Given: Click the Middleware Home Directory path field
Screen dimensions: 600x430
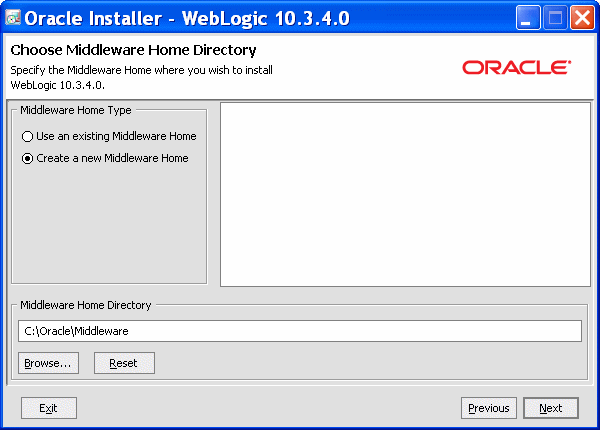Looking at the screenshot, I should [300, 331].
